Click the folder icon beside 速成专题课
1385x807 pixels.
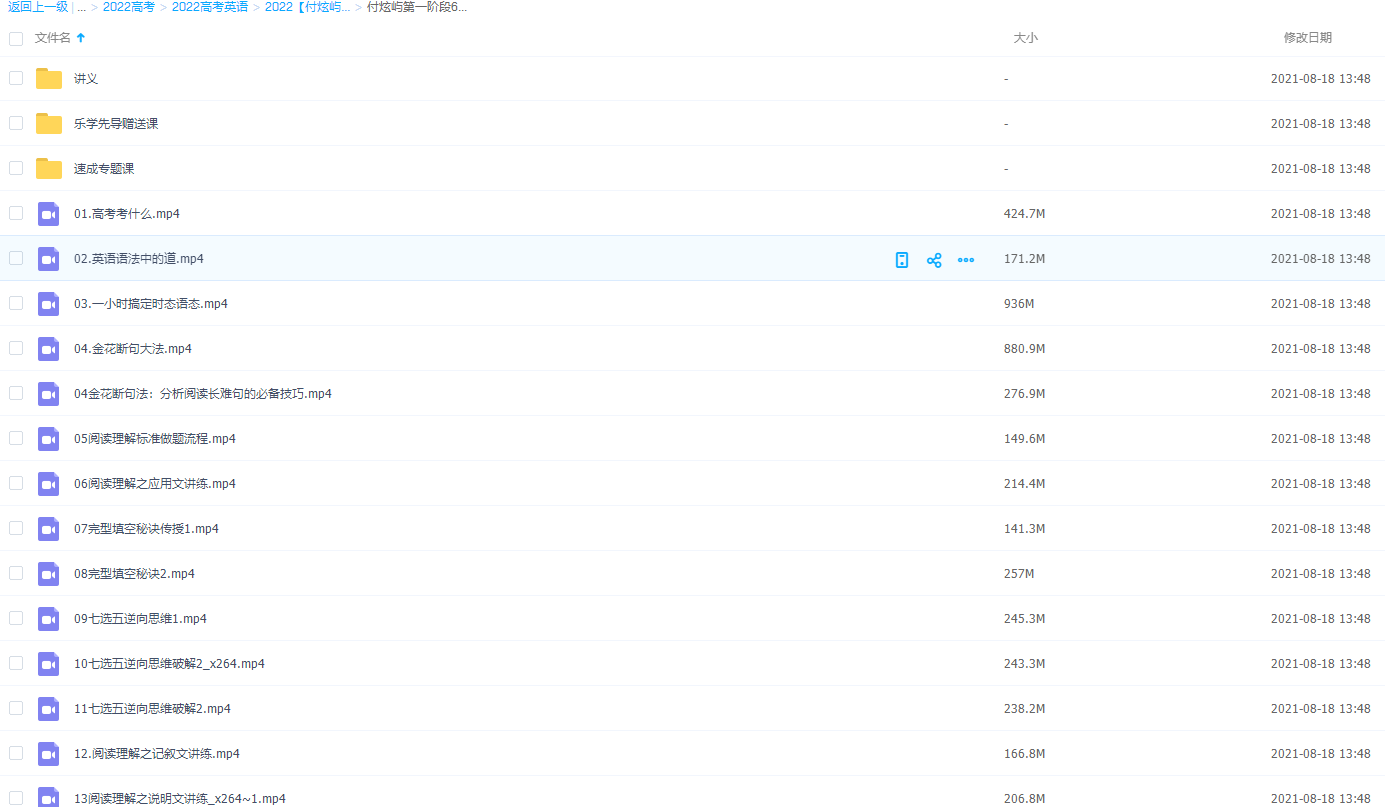49,169
